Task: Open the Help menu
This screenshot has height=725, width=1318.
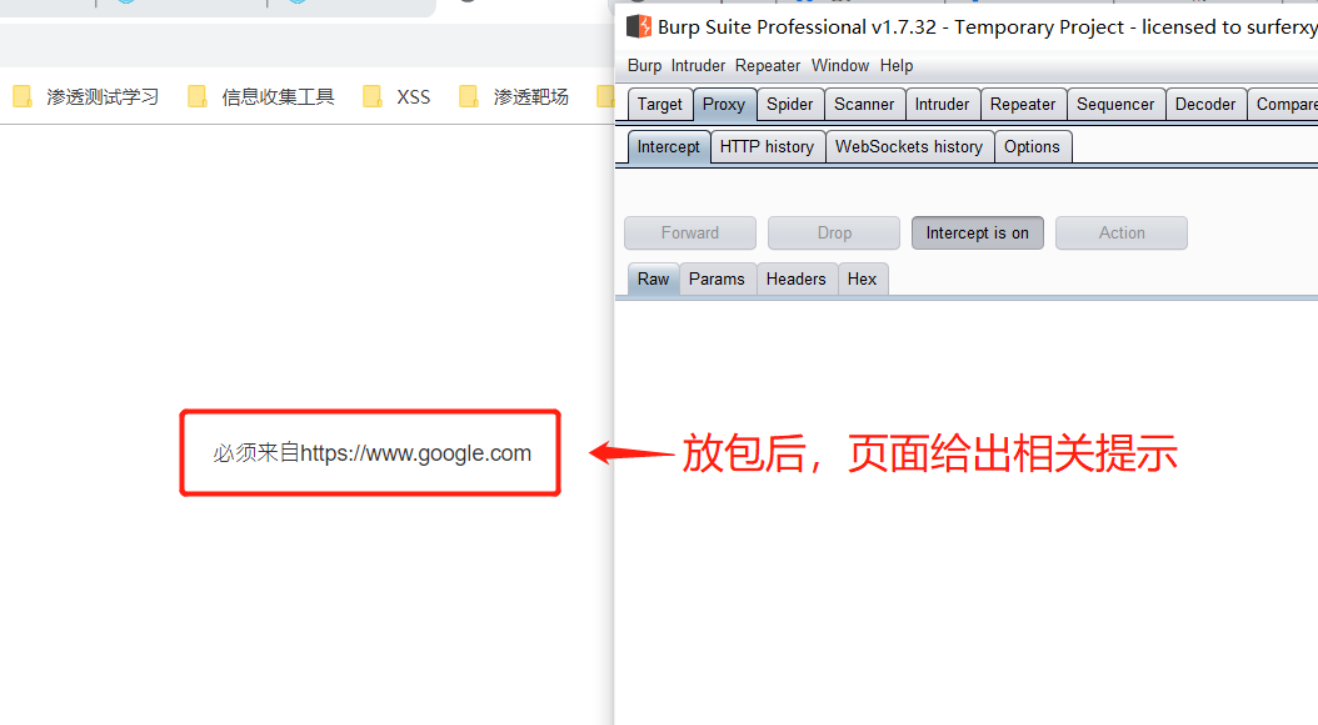Action: (896, 66)
